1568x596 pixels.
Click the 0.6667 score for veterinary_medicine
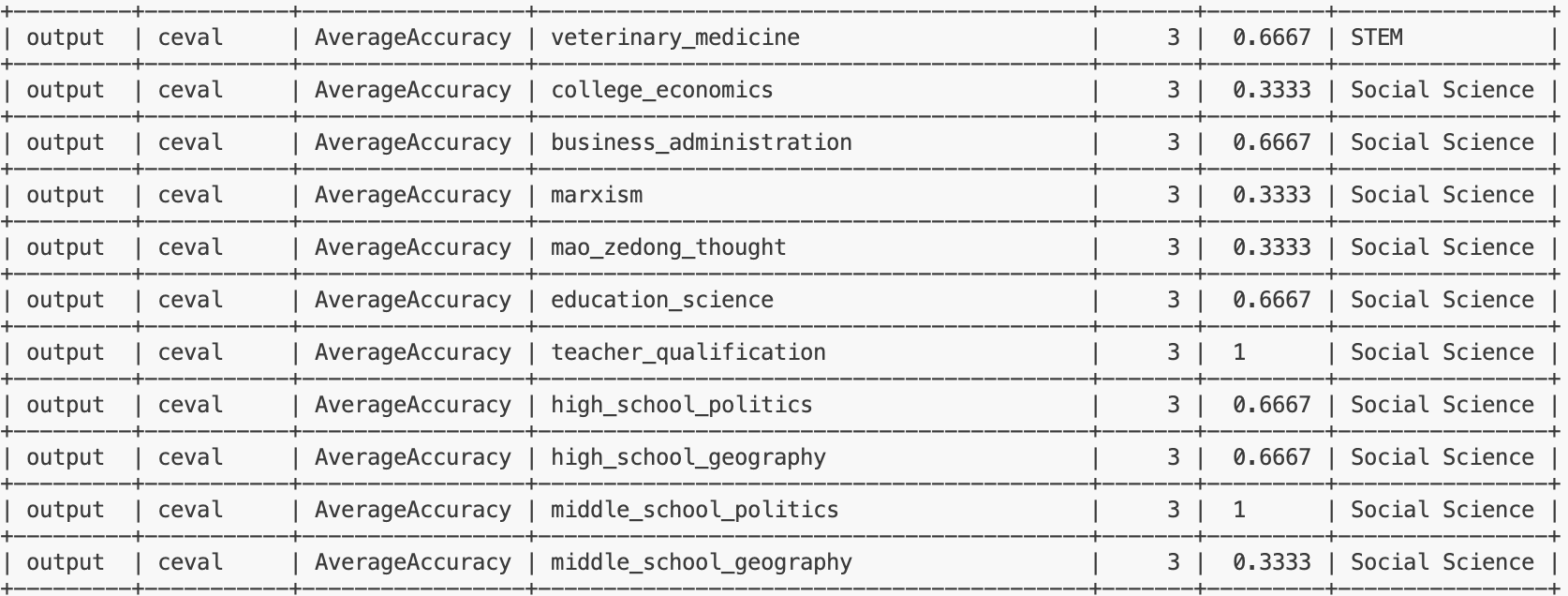[x=1271, y=37]
